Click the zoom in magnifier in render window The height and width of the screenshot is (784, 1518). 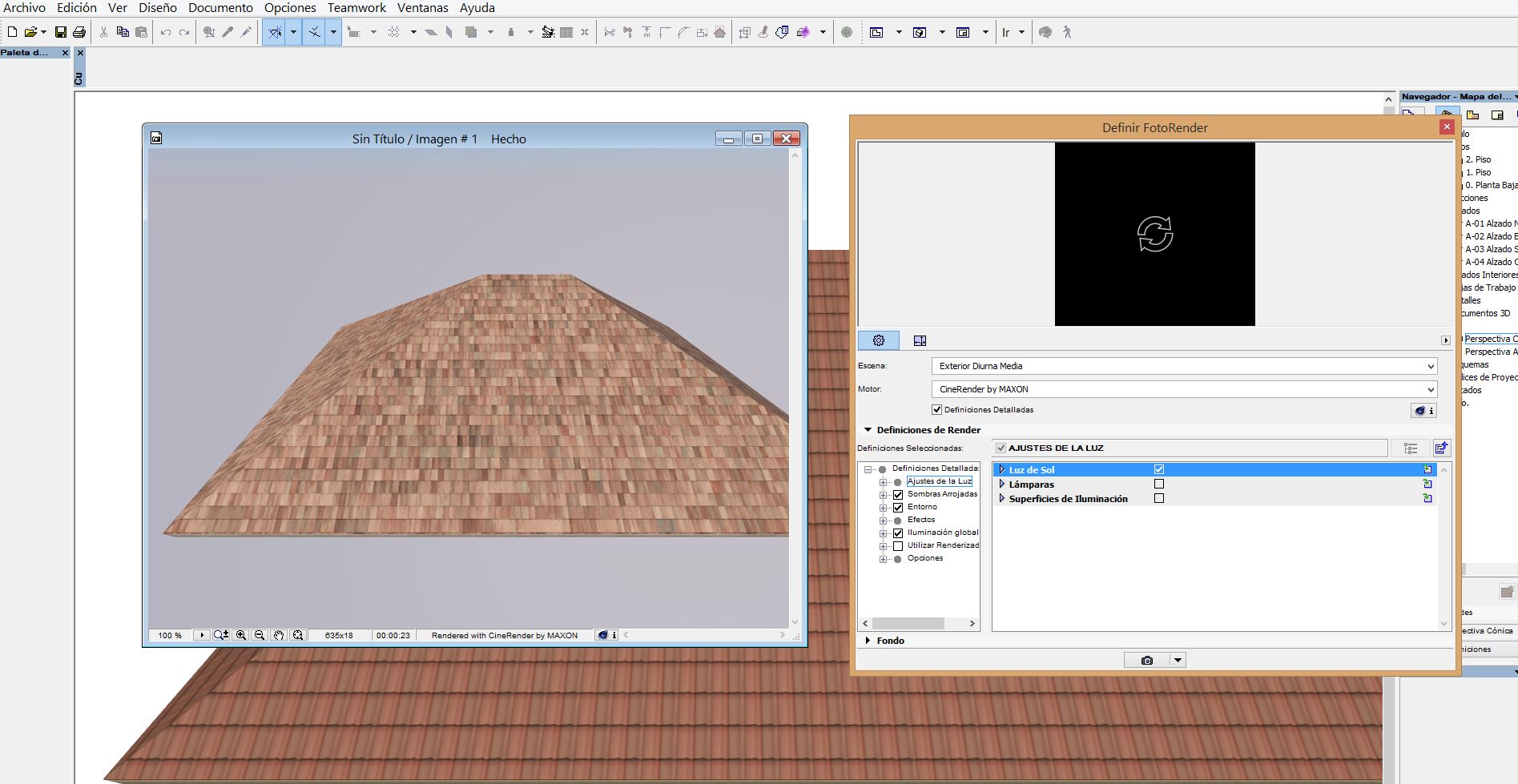[240, 635]
